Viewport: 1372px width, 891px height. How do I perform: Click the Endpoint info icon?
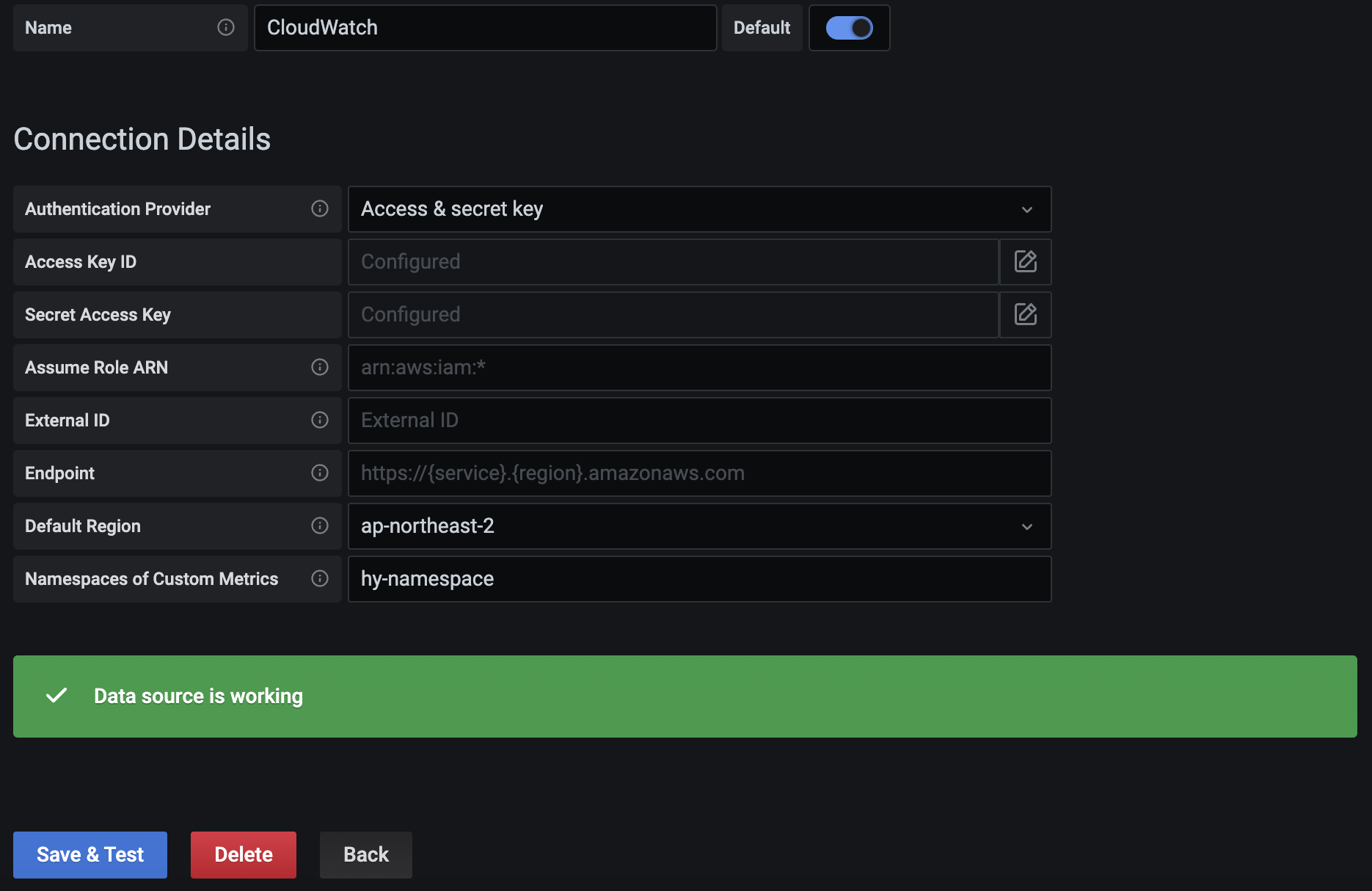320,473
